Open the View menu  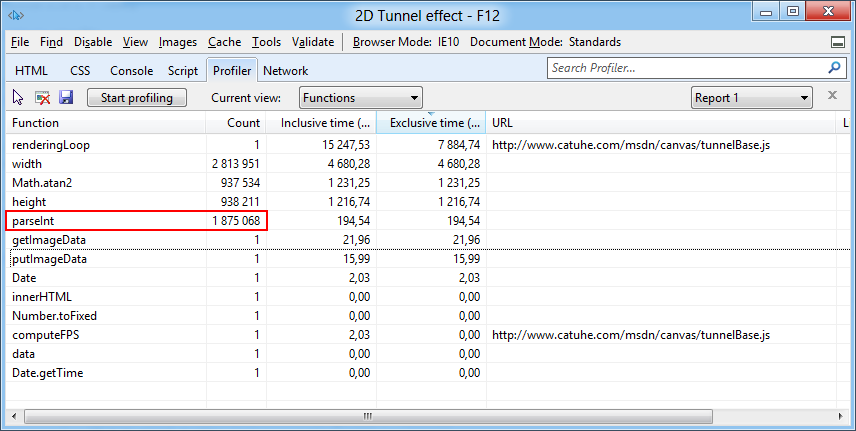tap(135, 42)
